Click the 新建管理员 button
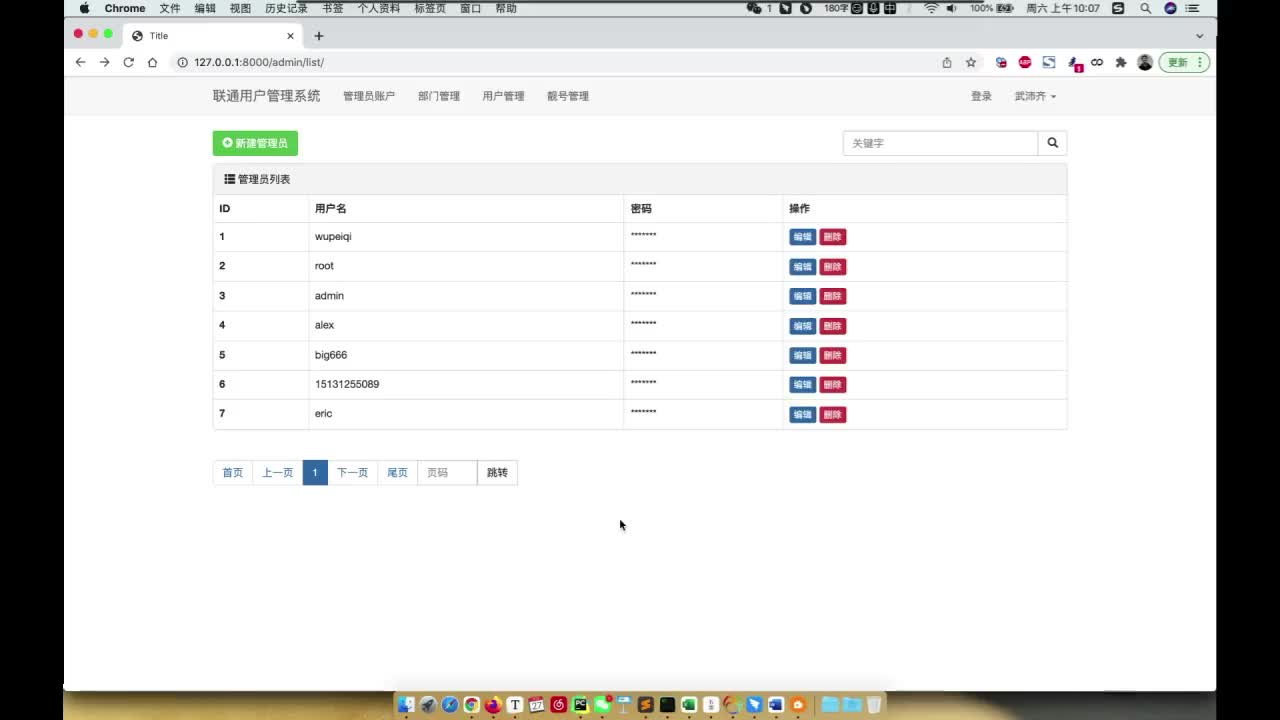The image size is (1280, 720). click(x=255, y=143)
